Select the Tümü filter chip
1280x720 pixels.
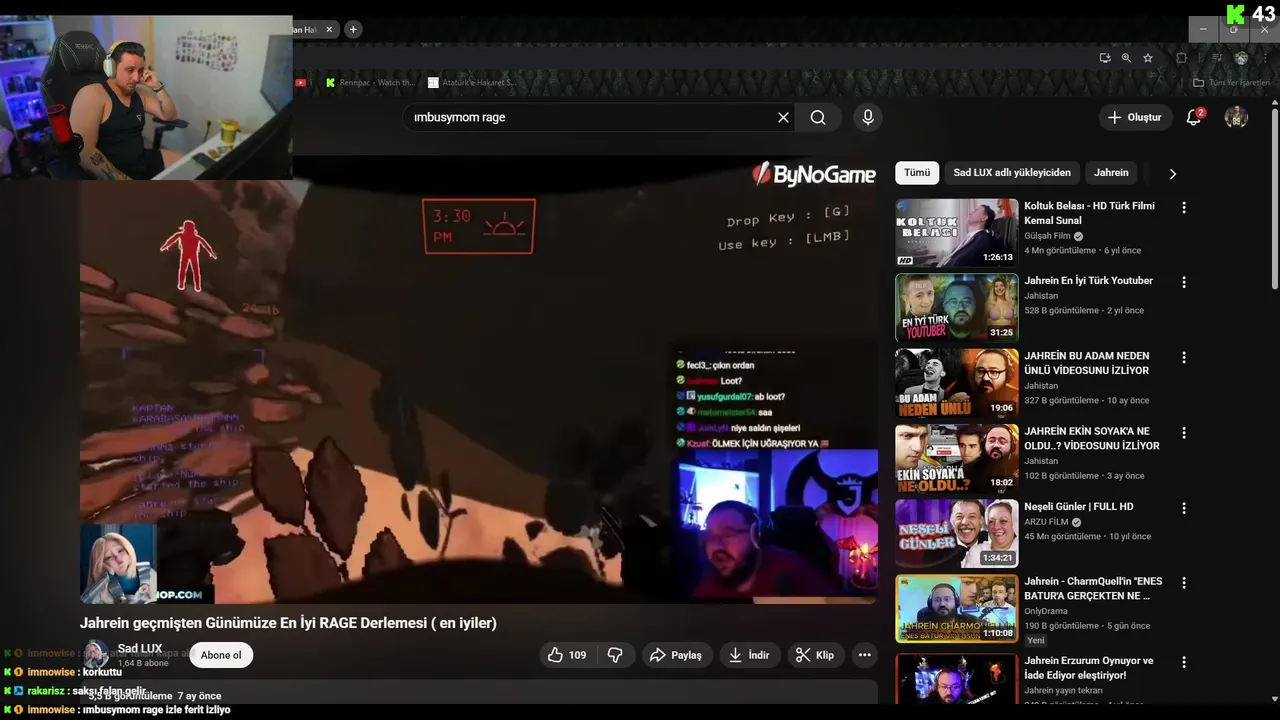[917, 173]
